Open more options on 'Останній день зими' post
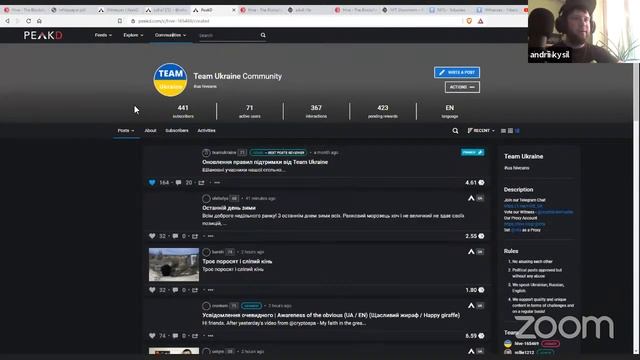640x360 pixels. 211,236
